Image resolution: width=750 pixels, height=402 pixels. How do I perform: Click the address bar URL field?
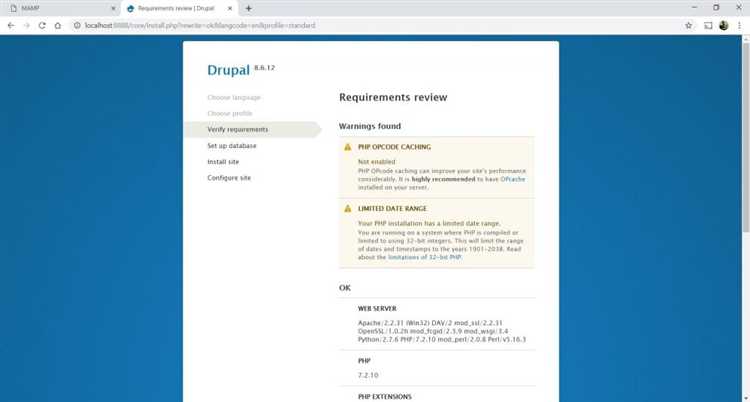378,25
